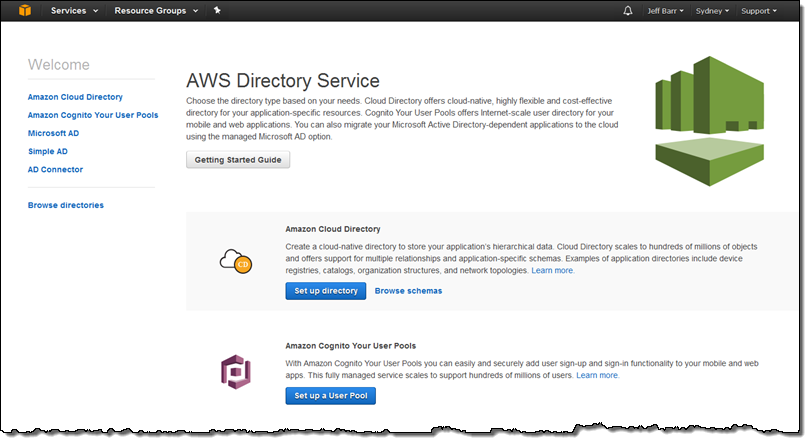Image resolution: width=810 pixels, height=443 pixels.
Task: Open the Browse schemas link
Action: [408, 291]
